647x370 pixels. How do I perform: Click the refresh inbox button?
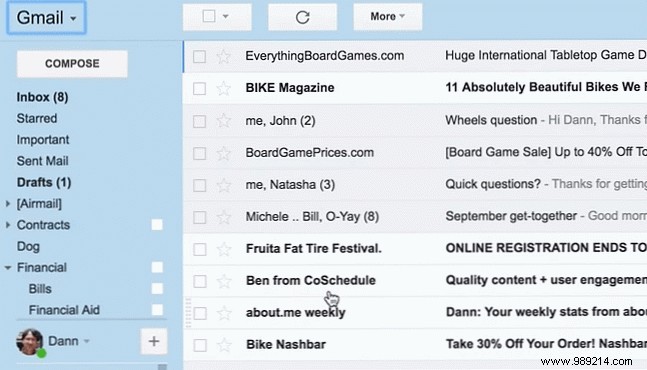(x=302, y=17)
